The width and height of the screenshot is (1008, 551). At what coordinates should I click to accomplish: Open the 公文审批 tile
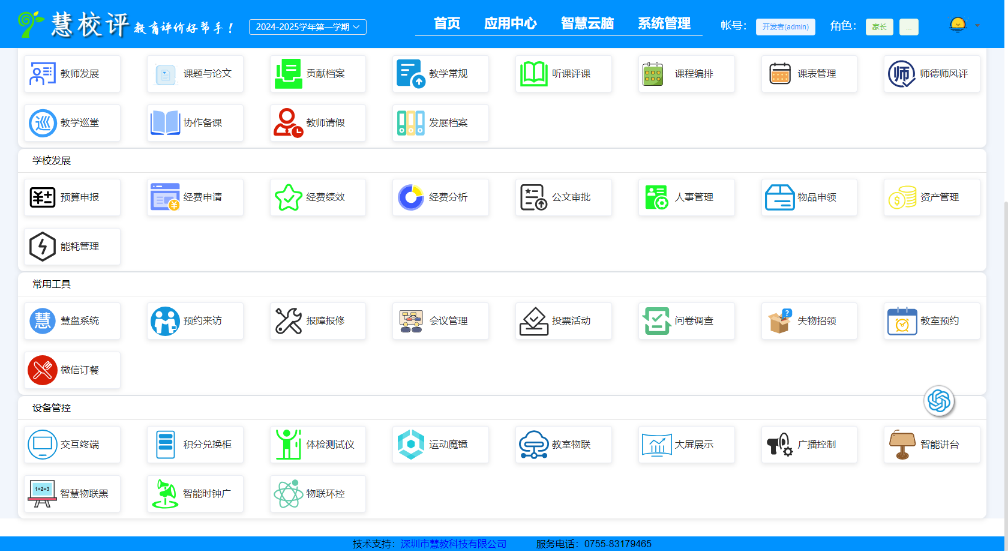(563, 197)
